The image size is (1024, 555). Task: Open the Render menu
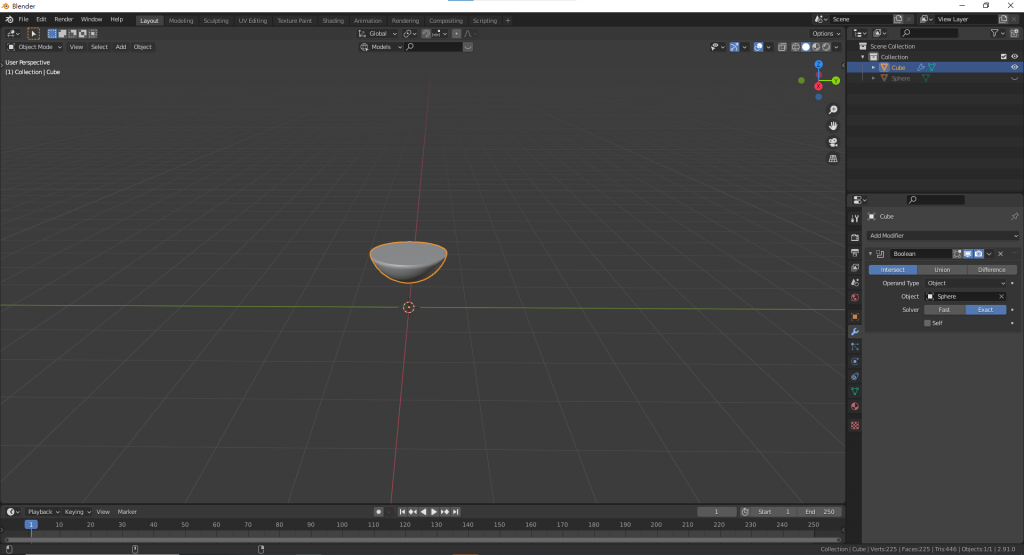click(x=63, y=20)
